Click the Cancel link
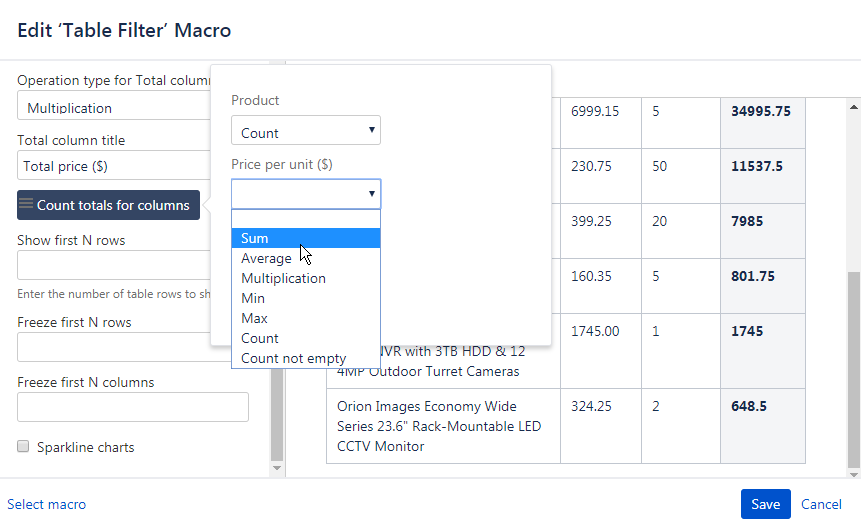 (x=821, y=504)
